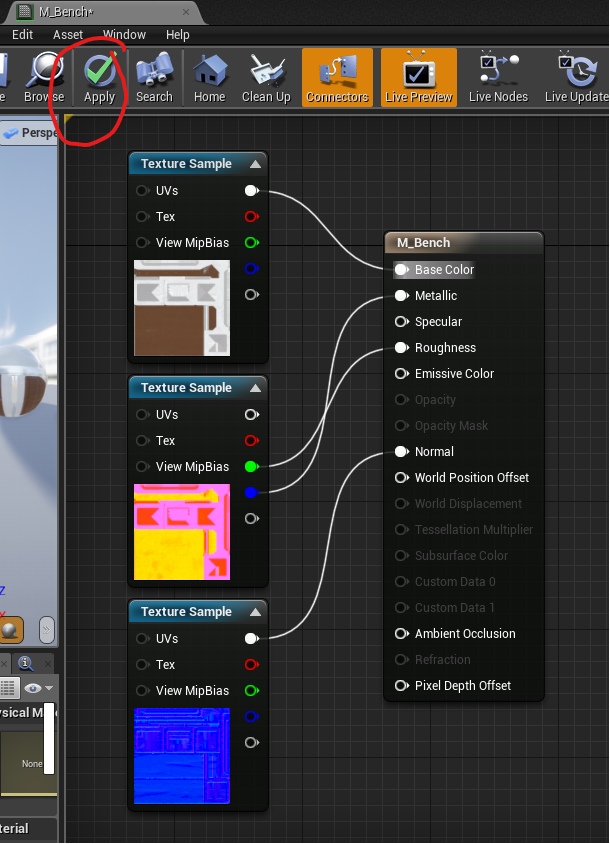Click the blue normal map texture thumbnail
The width and height of the screenshot is (610, 844).
pos(182,756)
